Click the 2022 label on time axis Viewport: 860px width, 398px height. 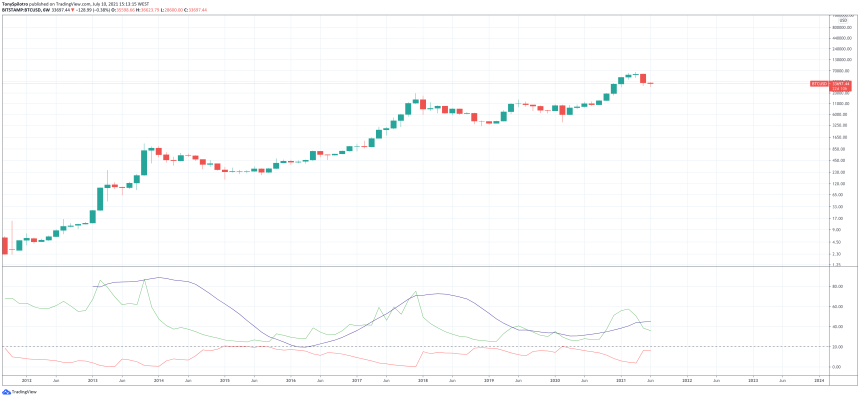coord(687,379)
